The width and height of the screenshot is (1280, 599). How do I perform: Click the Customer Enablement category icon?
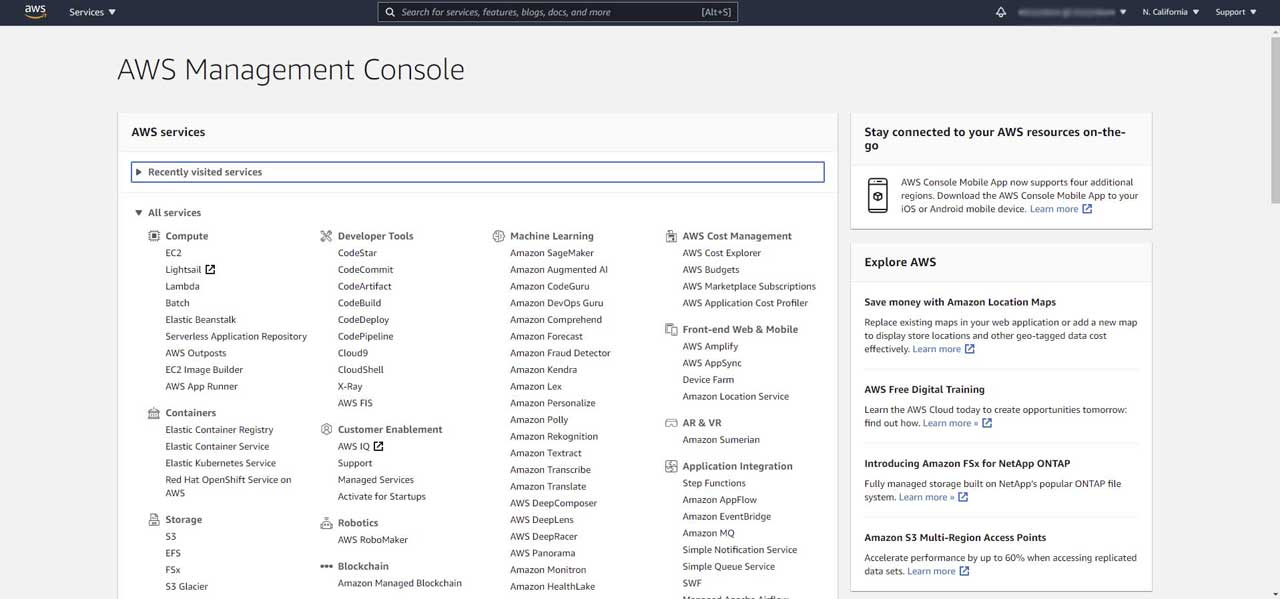point(326,429)
